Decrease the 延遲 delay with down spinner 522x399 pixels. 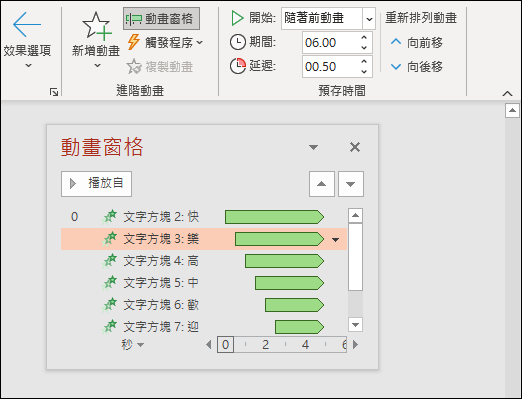pos(364,72)
